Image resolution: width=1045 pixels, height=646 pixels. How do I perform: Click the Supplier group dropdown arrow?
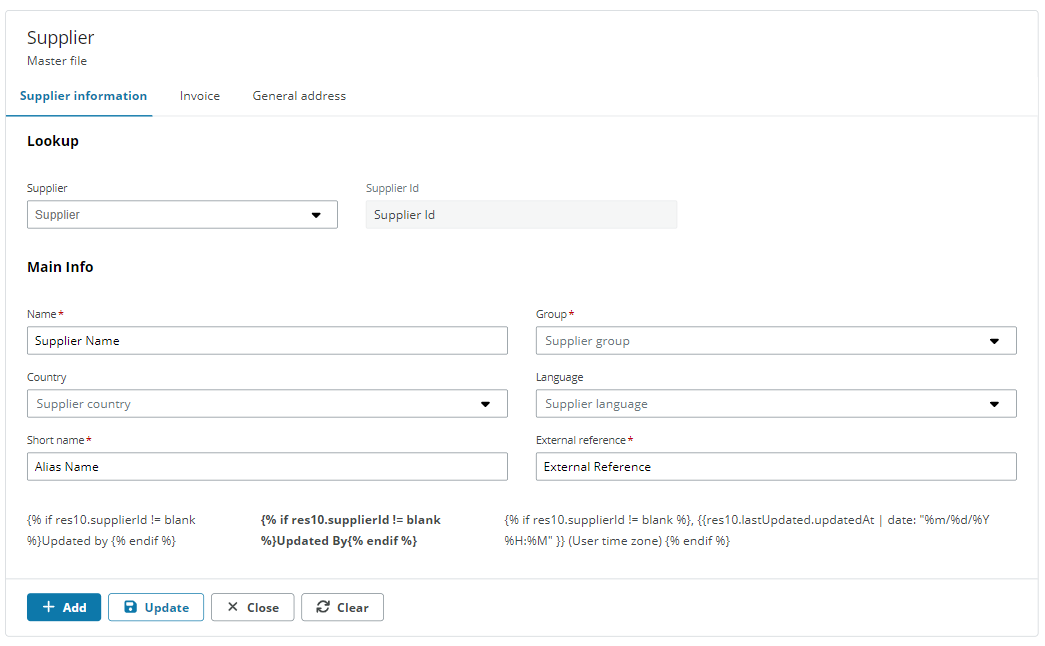[x=995, y=340]
